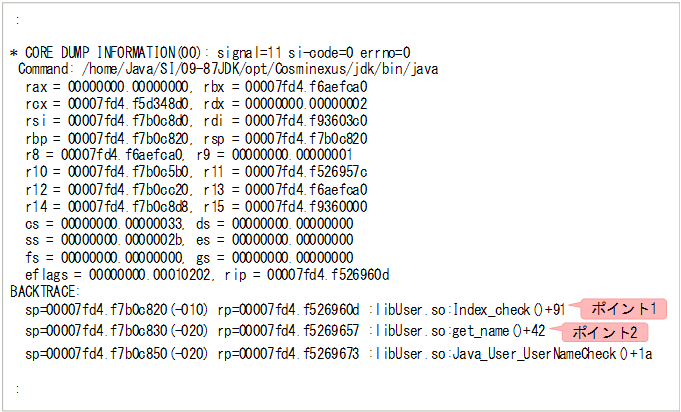The image size is (681, 412).
Task: Click the signal=11 text in header
Action: 272,52
